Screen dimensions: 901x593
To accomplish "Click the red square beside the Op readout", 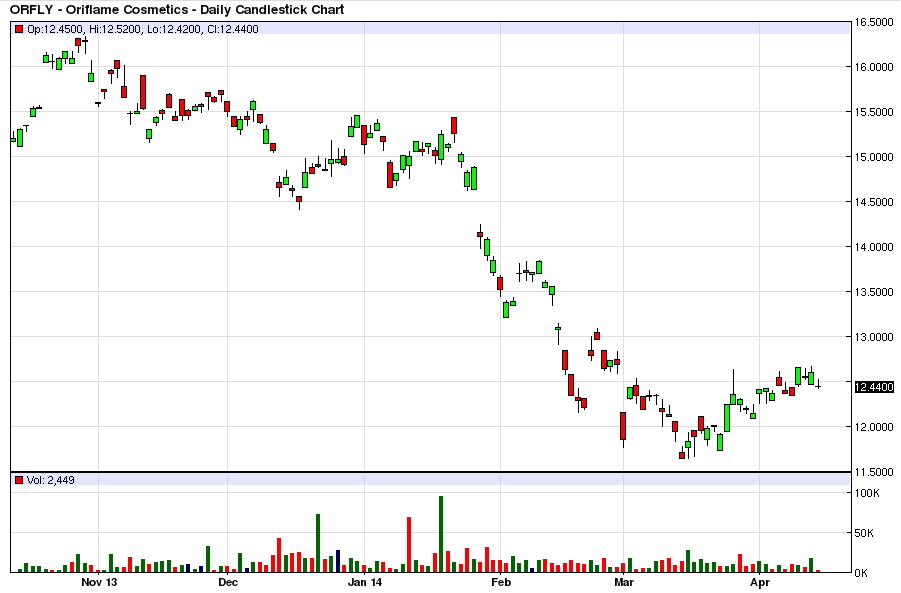I will click(x=19, y=29).
